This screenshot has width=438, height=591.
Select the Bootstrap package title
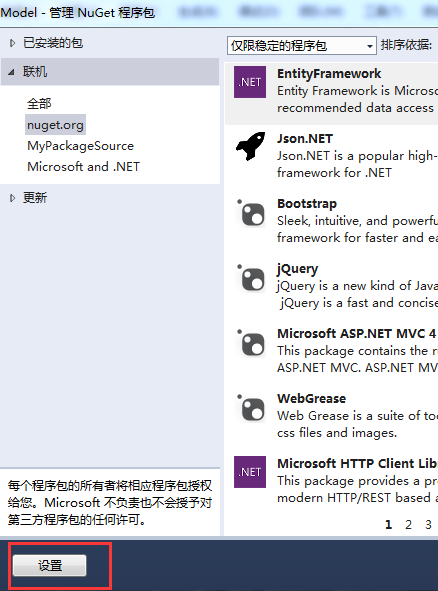(x=307, y=204)
